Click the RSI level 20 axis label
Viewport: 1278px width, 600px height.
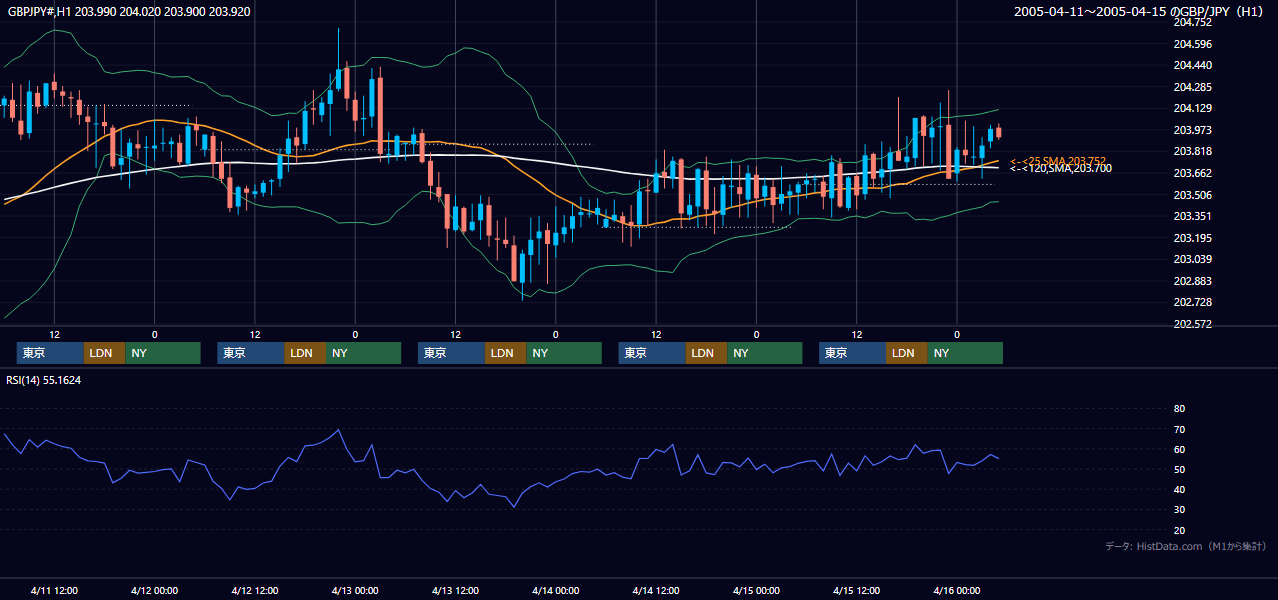click(1179, 530)
